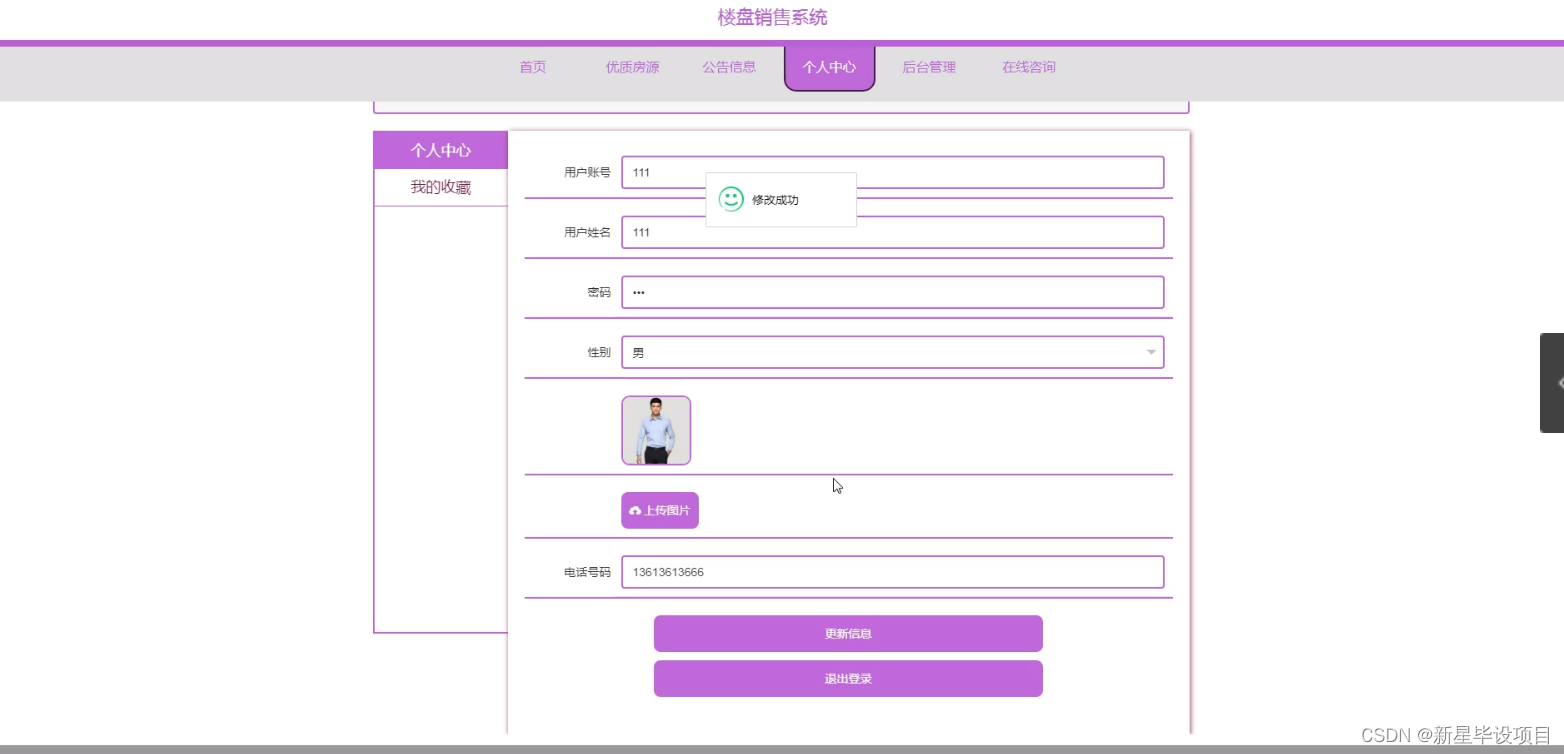Click the green smiley icon in success popup
This screenshot has height=754, width=1564.
click(733, 199)
